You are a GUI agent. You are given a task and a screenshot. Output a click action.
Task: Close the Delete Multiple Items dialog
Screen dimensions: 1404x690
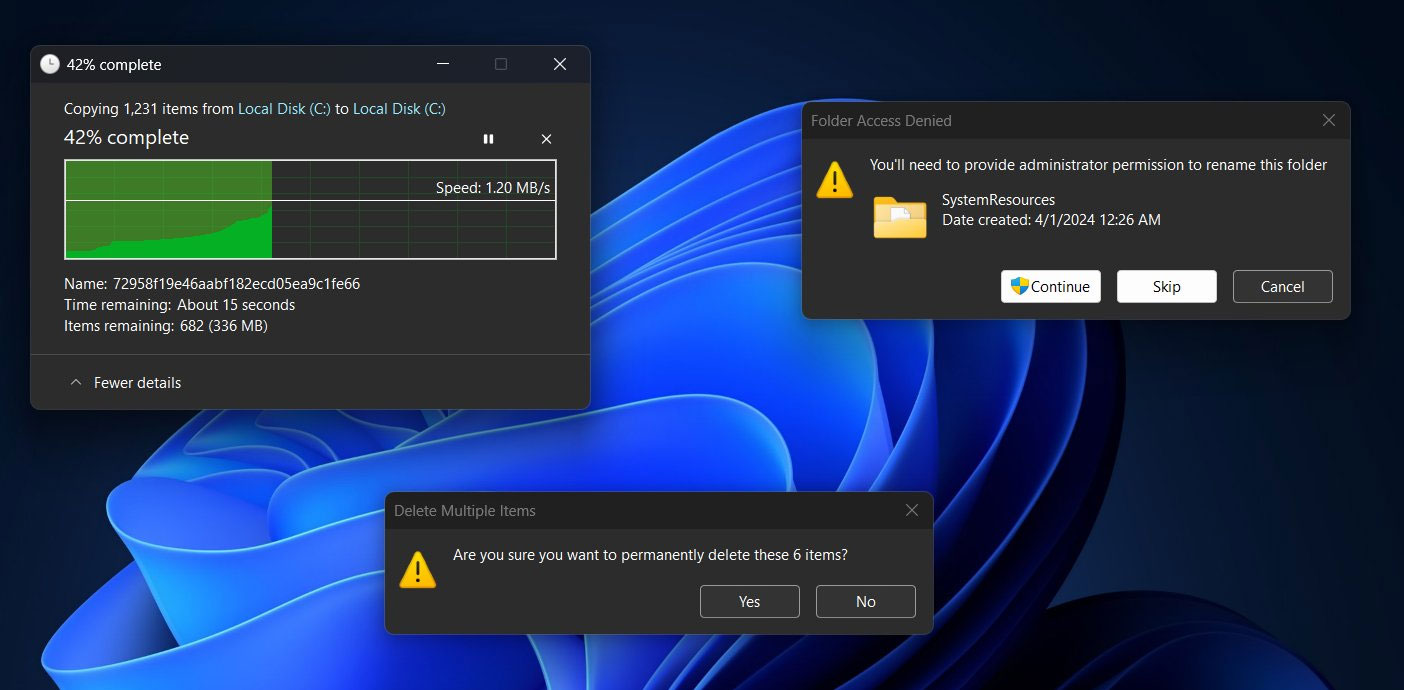(x=911, y=510)
